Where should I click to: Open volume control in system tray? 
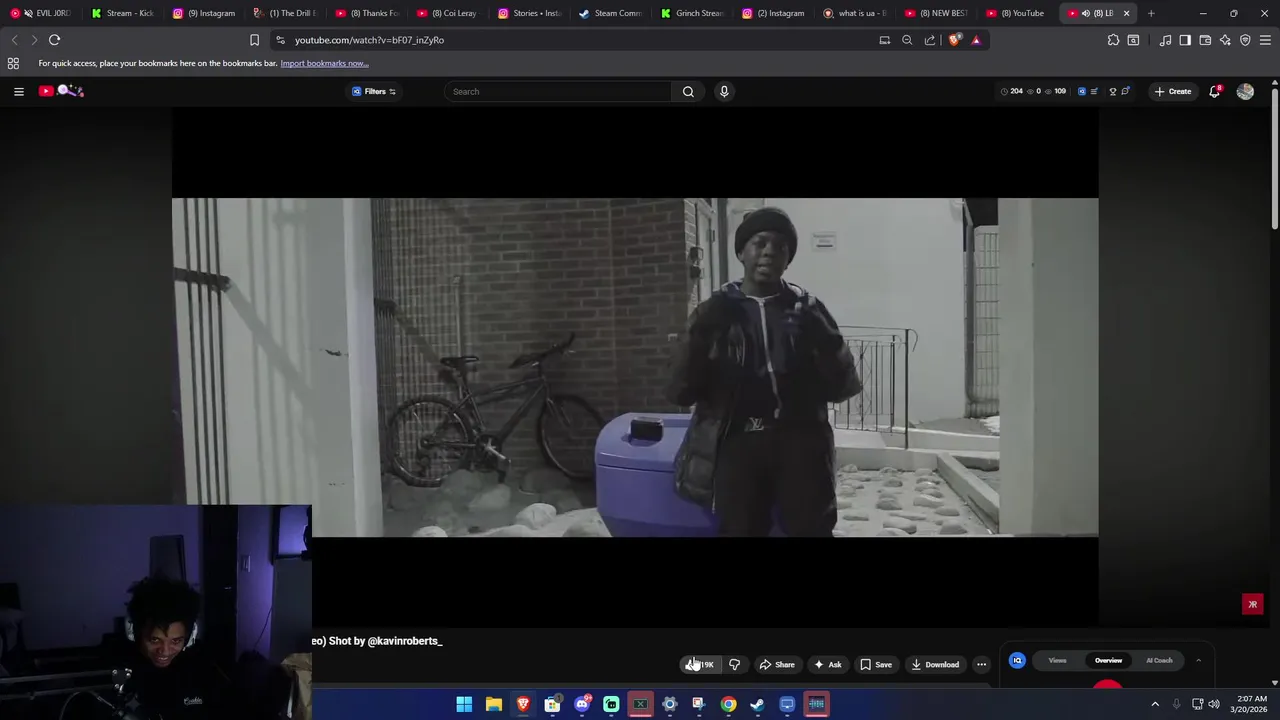click(1214, 704)
